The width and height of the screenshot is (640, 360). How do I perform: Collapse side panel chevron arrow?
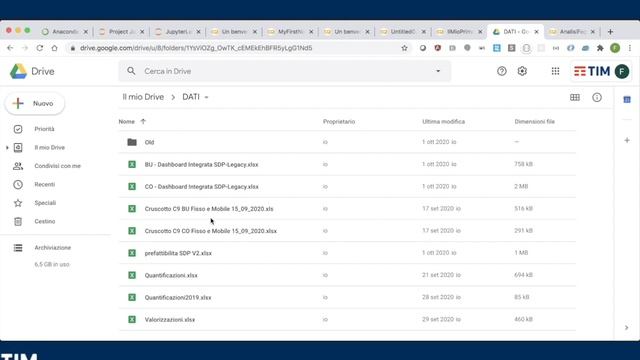click(x=627, y=327)
